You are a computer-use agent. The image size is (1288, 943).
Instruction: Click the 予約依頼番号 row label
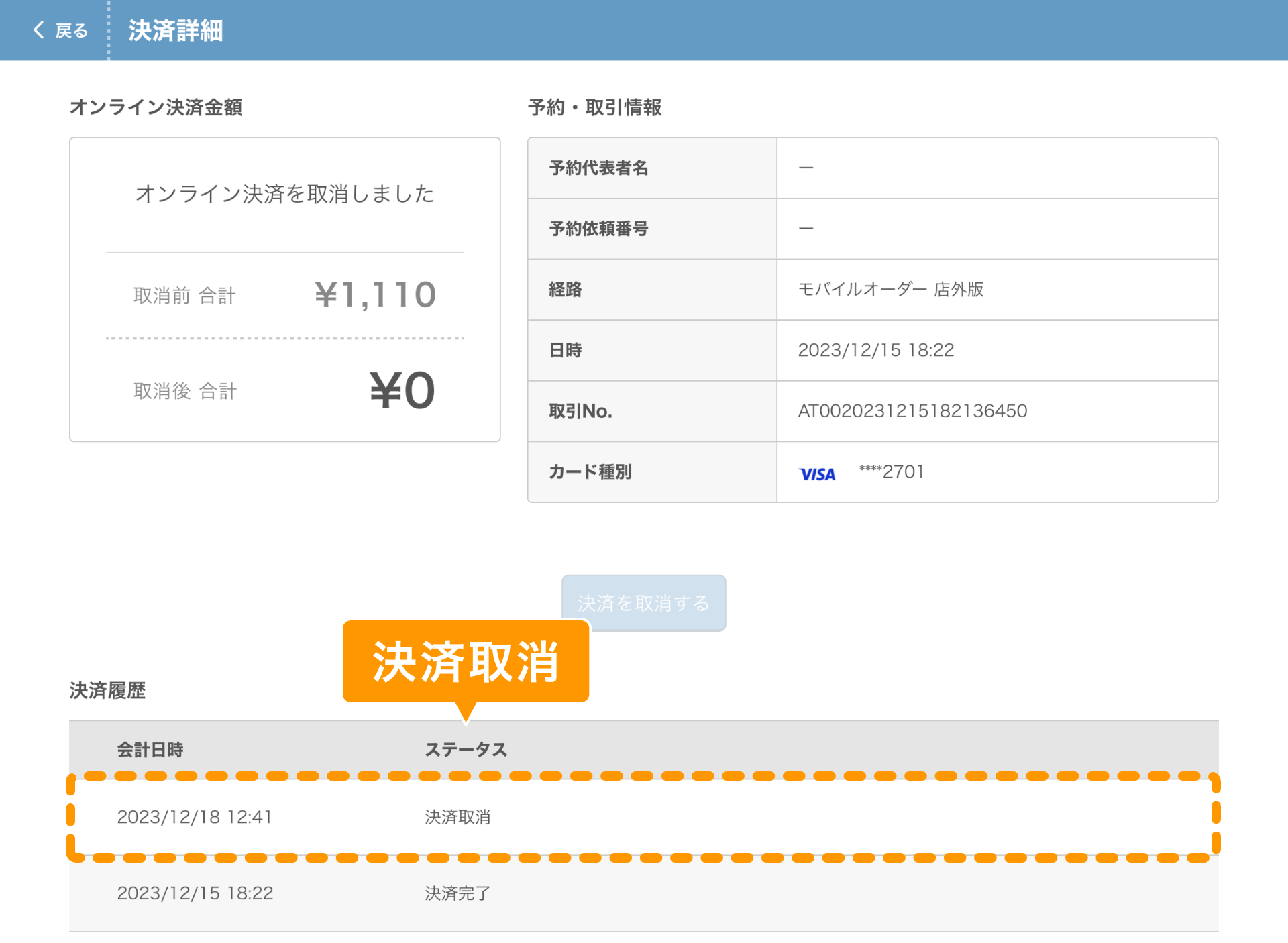598,229
